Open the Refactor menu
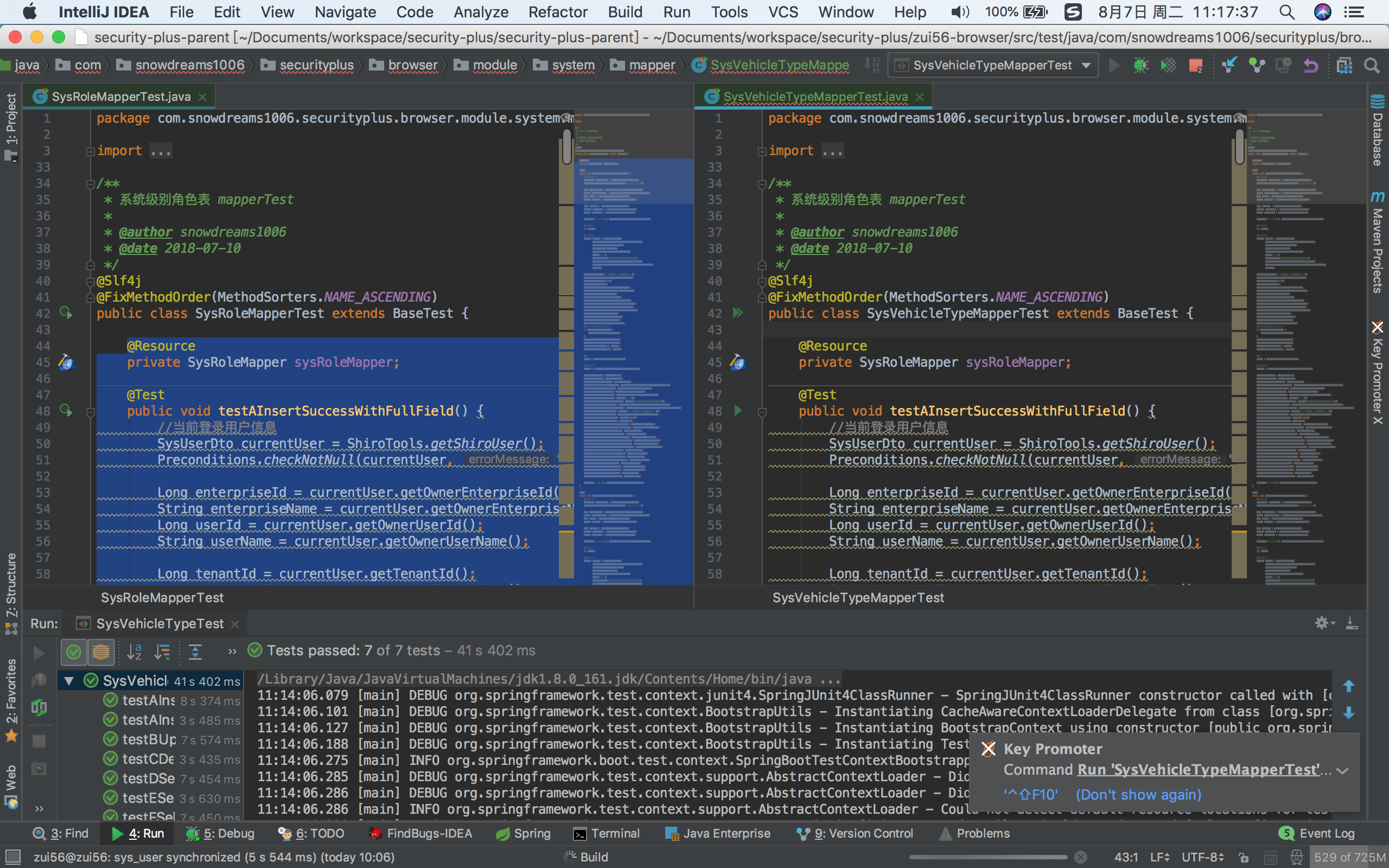The width and height of the screenshot is (1389, 868). pos(557,12)
